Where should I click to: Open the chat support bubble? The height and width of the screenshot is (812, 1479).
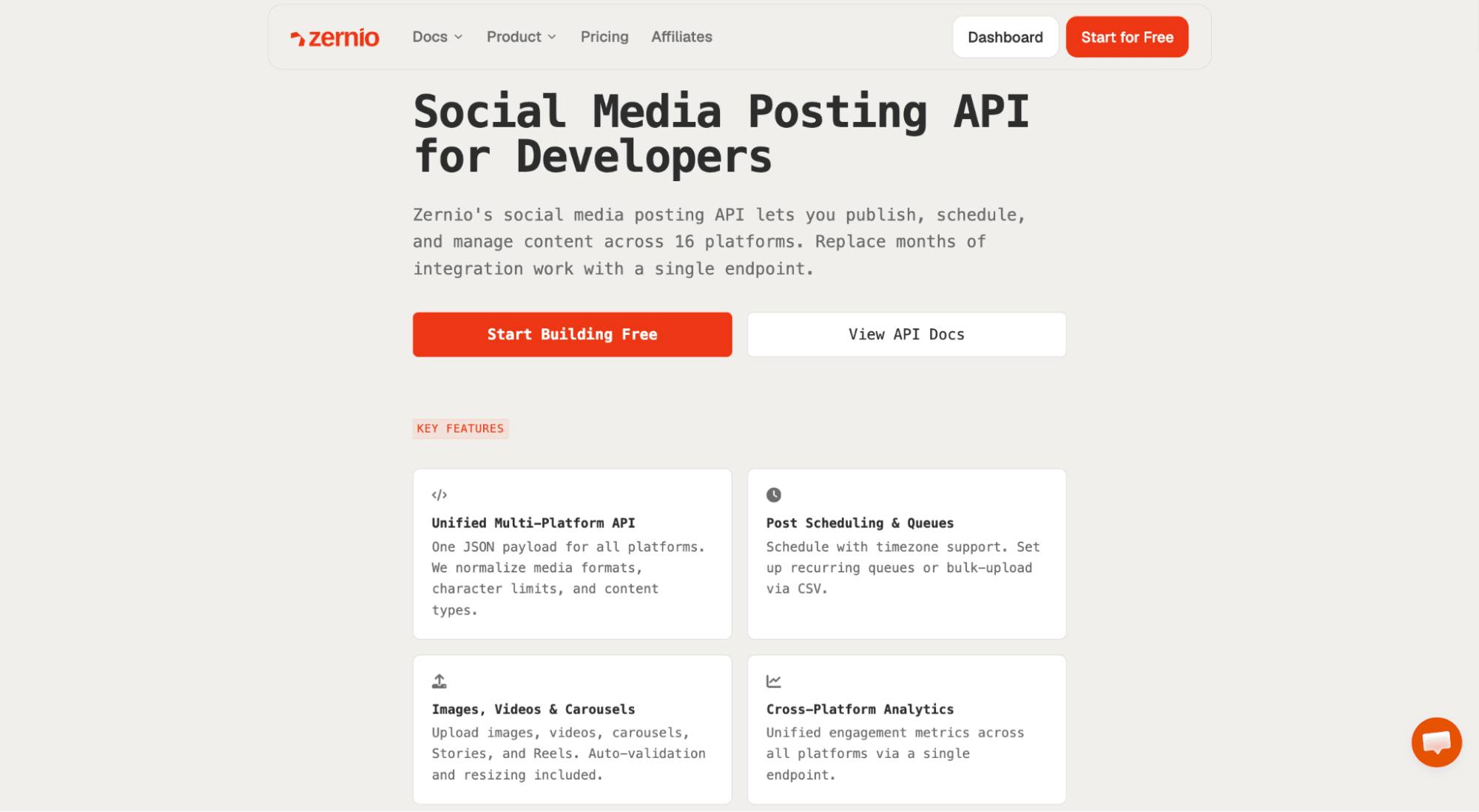pyautogui.click(x=1436, y=742)
